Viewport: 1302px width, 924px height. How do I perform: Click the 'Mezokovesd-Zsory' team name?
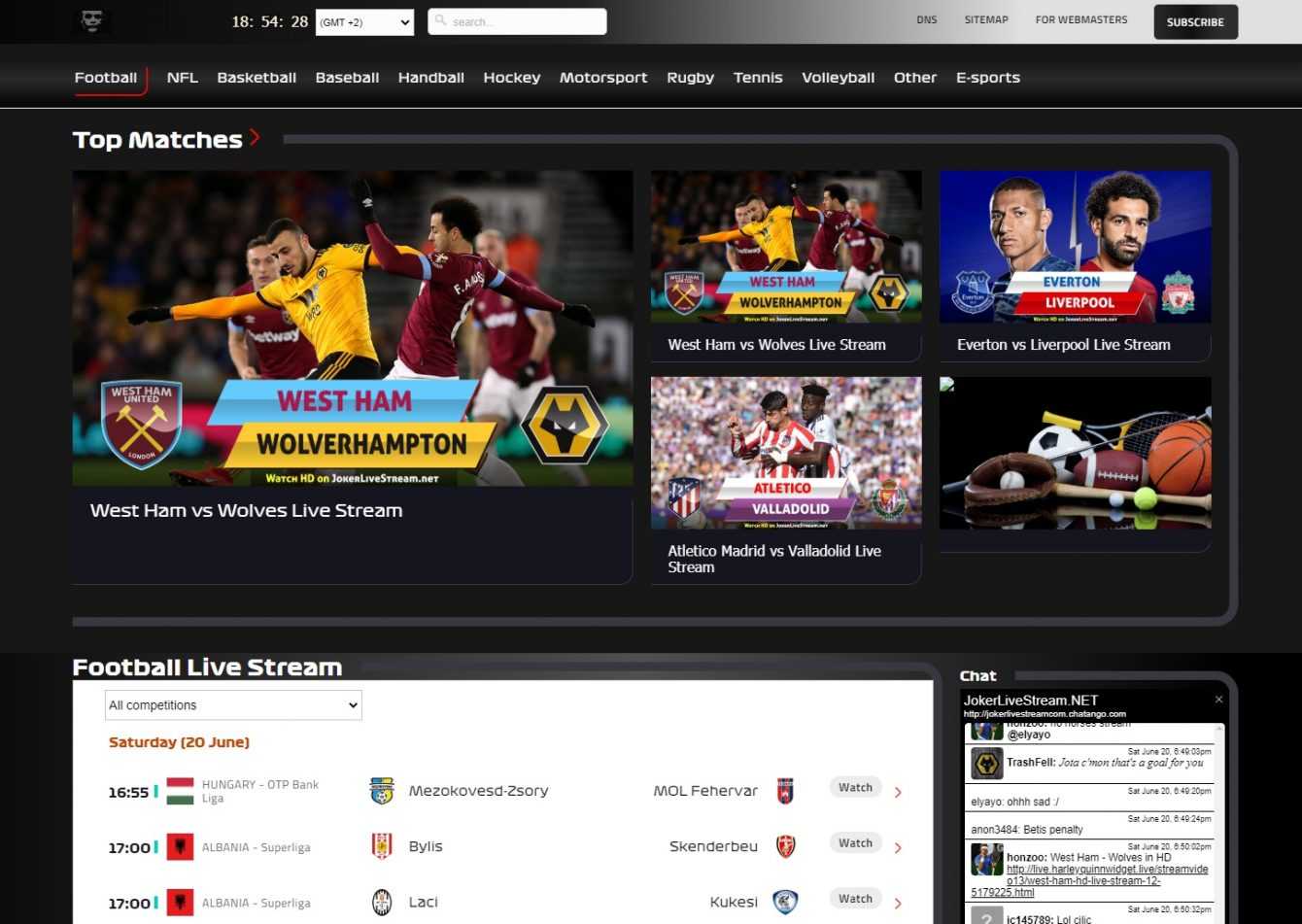point(478,791)
